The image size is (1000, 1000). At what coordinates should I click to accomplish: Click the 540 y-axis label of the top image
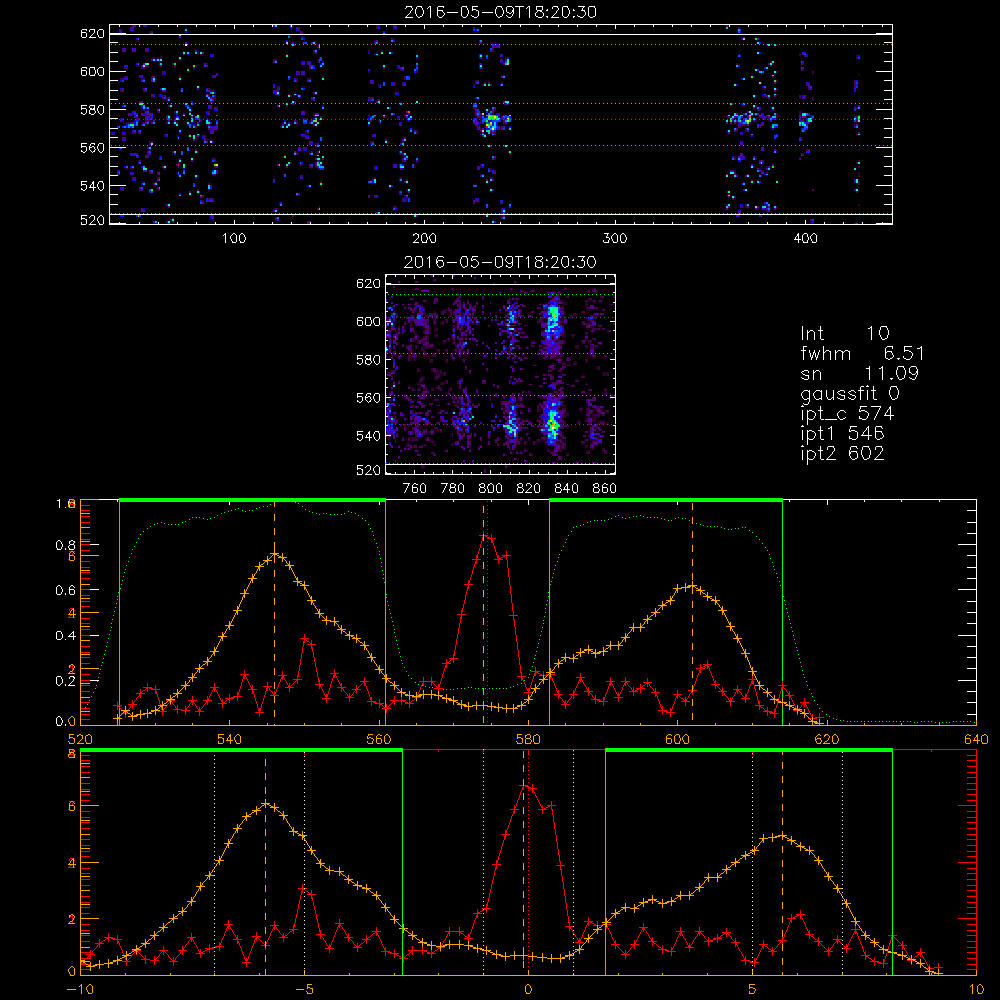click(x=92, y=186)
